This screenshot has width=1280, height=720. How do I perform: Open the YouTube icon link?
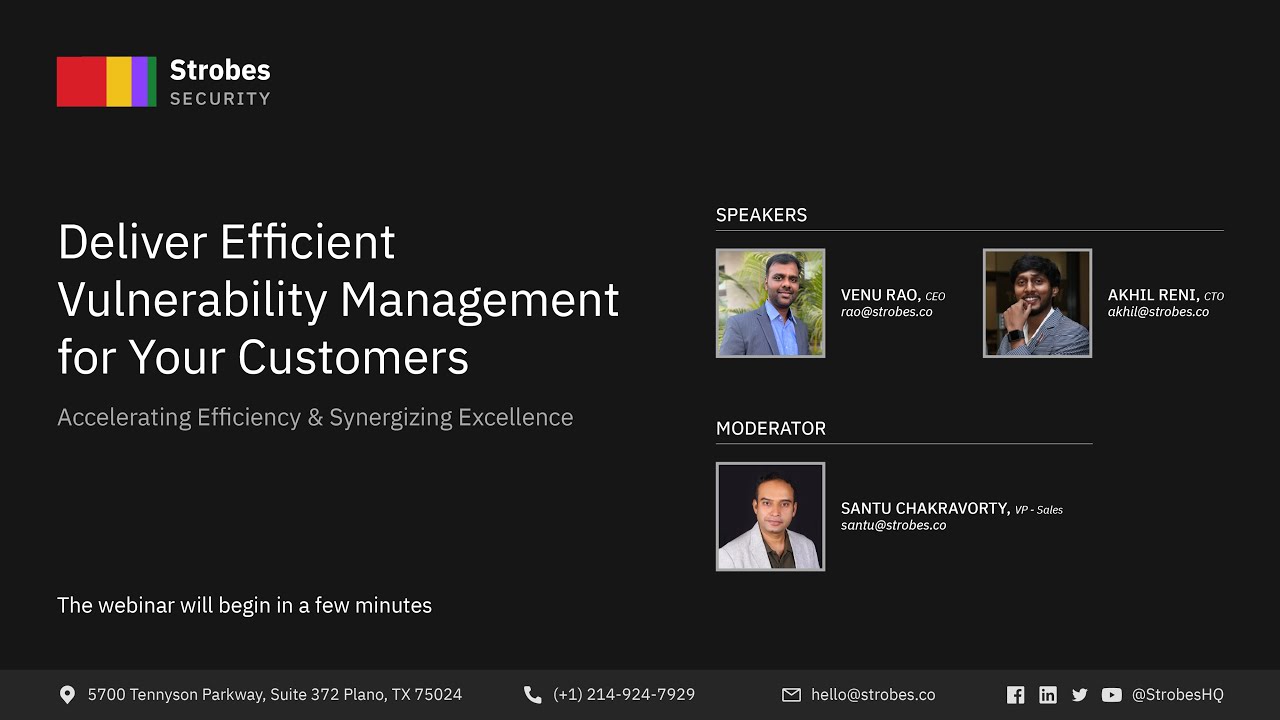[x=1111, y=694]
